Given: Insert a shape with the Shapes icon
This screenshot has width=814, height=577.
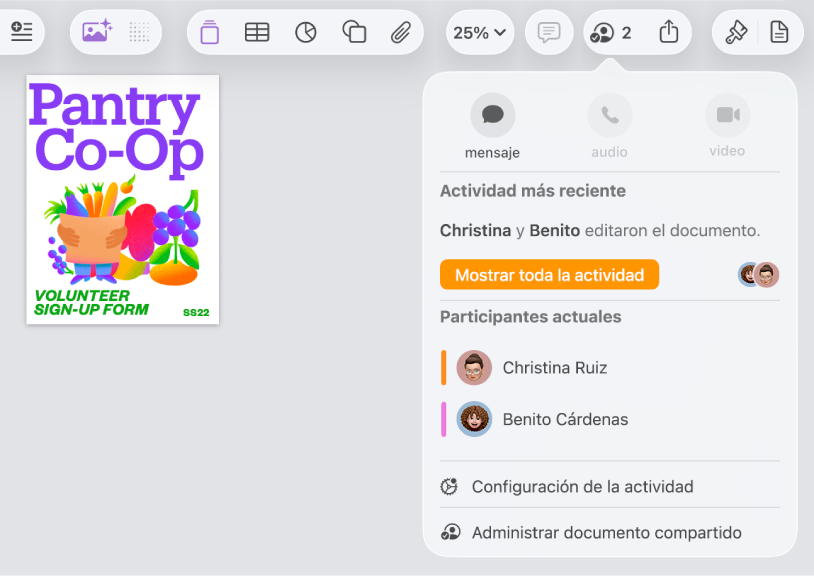Looking at the screenshot, I should pyautogui.click(x=354, y=32).
